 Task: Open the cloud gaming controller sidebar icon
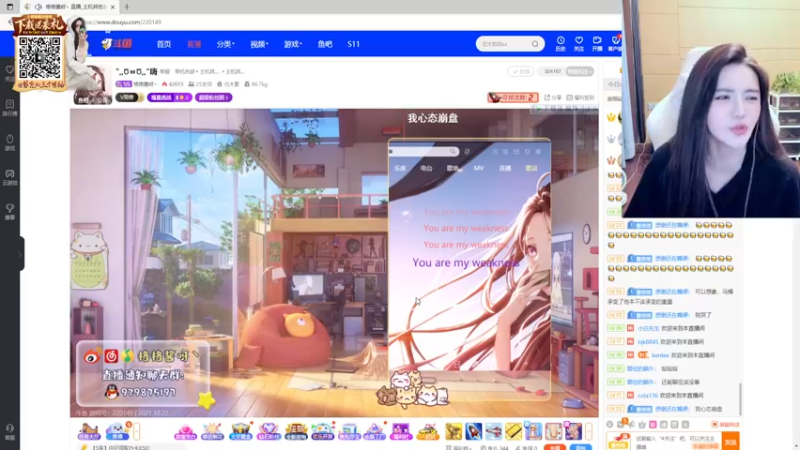pyautogui.click(x=10, y=177)
